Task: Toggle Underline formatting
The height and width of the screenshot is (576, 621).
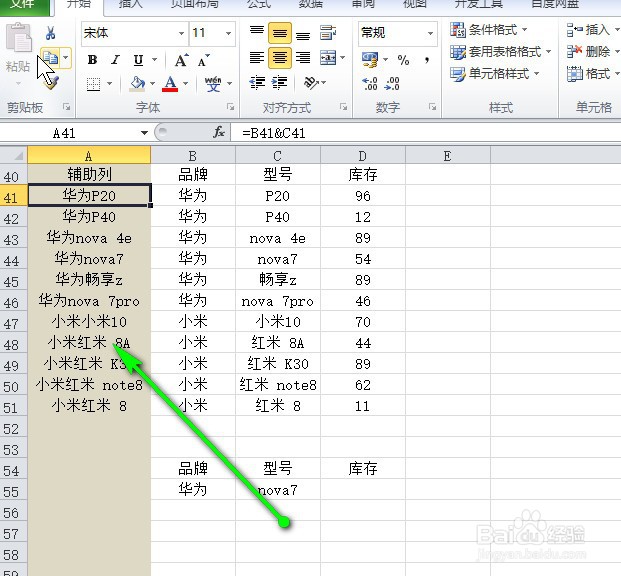Action: coord(138,60)
